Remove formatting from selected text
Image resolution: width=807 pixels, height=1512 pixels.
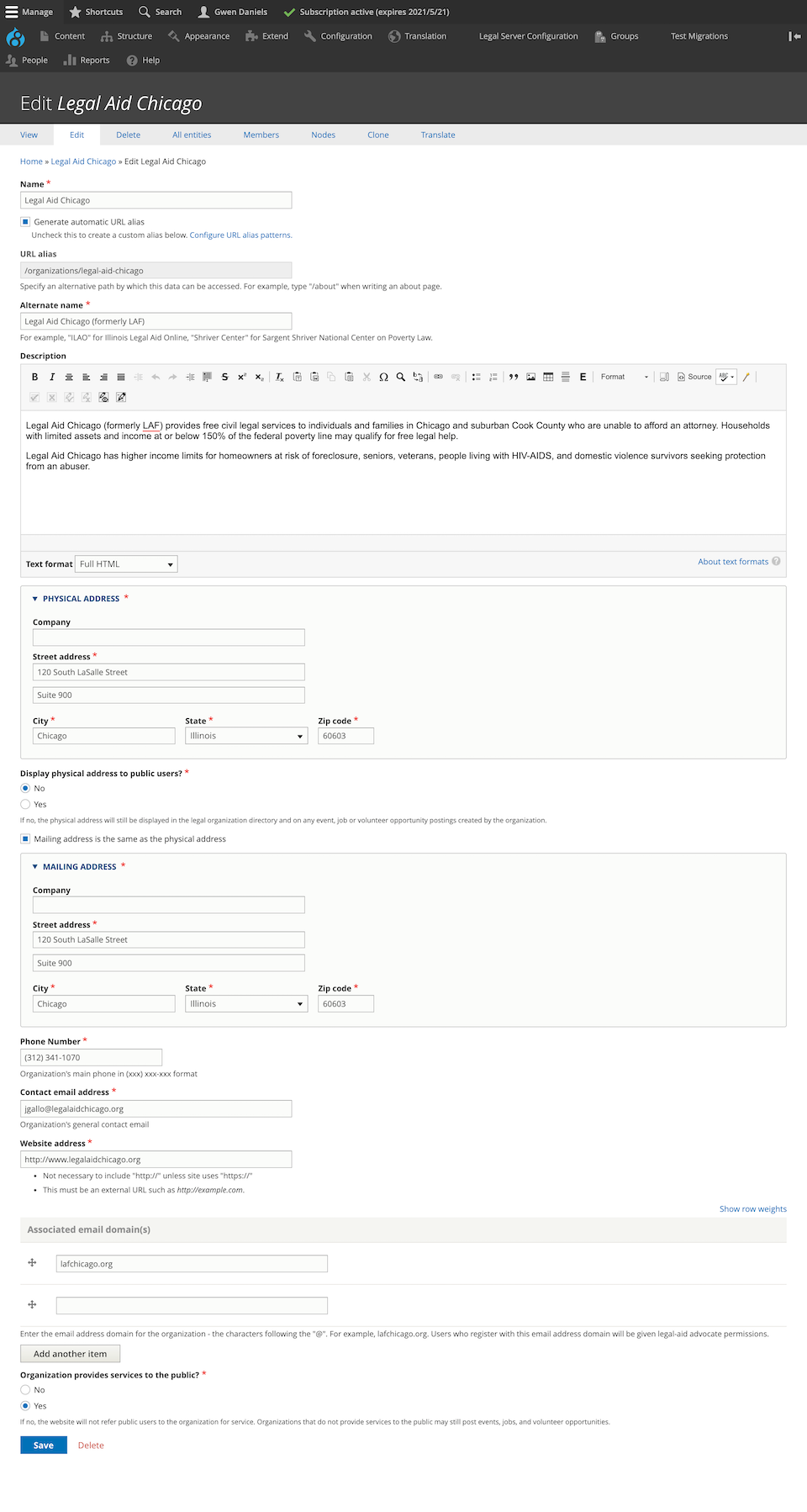pos(280,377)
